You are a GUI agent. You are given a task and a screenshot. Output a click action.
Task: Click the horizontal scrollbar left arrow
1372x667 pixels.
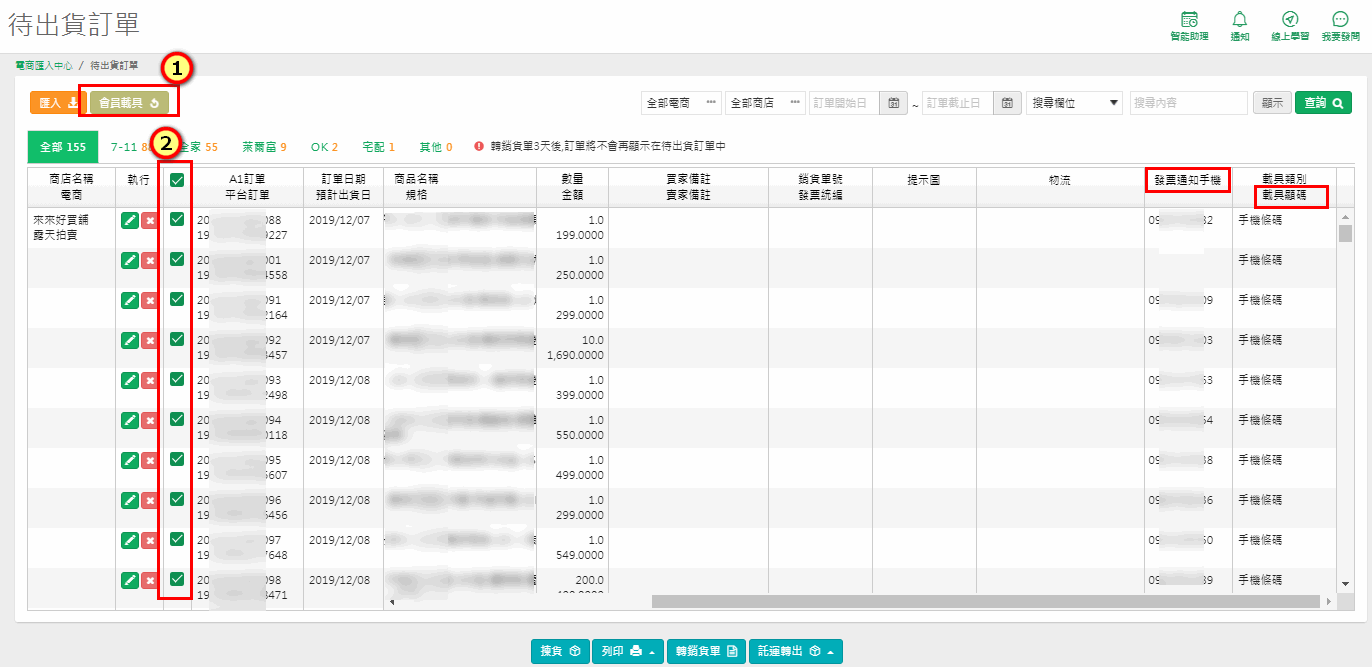(391, 601)
